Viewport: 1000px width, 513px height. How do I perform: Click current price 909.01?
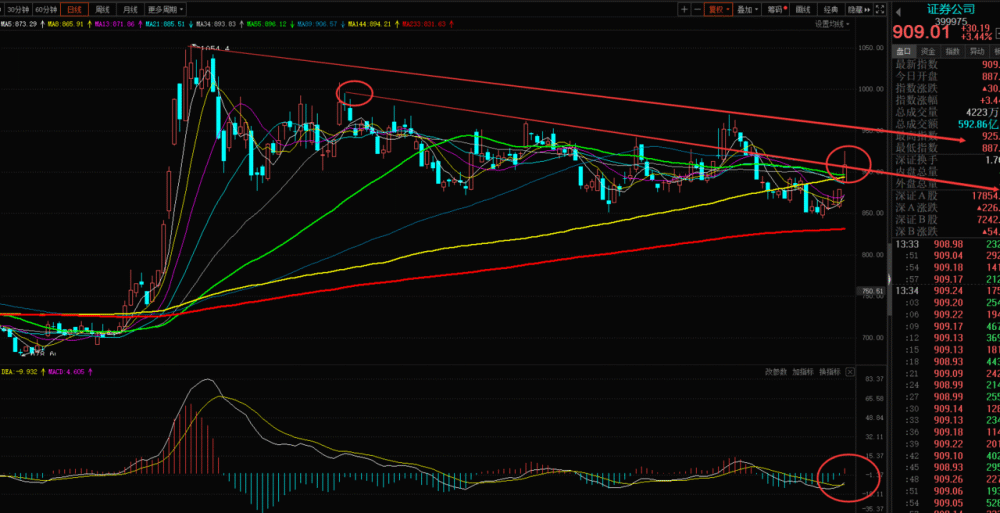coord(921,32)
